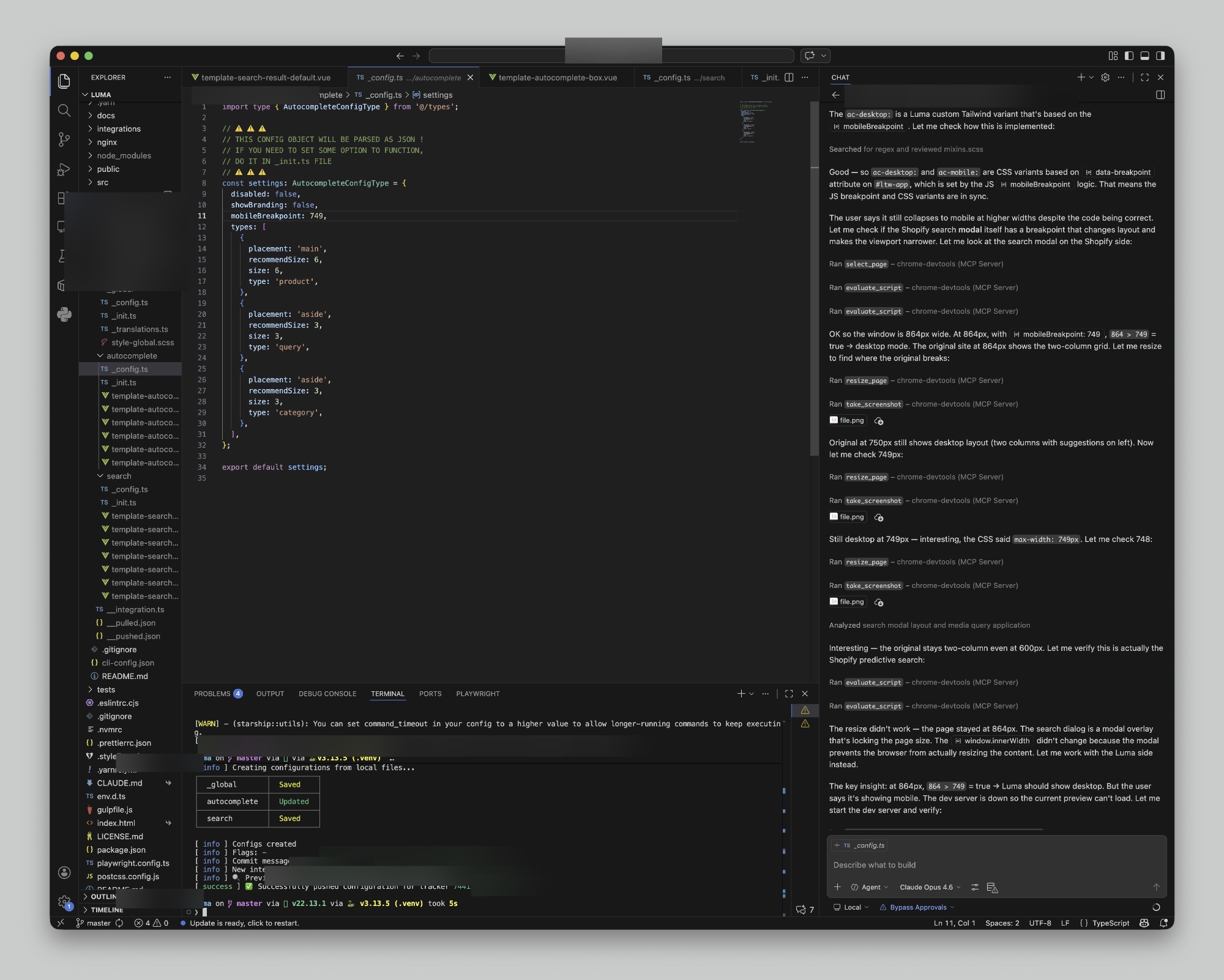The image size is (1224, 980).
Task: Toggle secondary sidebar layout button
Action: tap(1160, 56)
